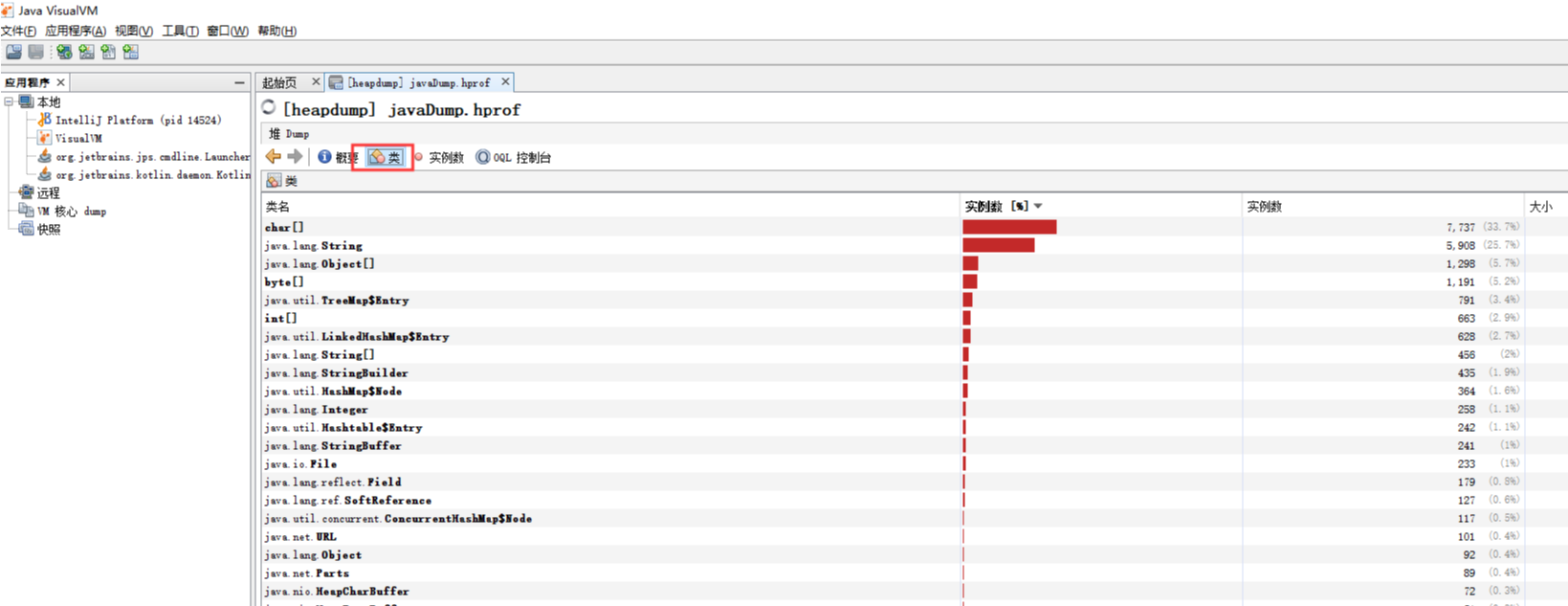Click the Java VisualVM title bar icon

point(8,11)
